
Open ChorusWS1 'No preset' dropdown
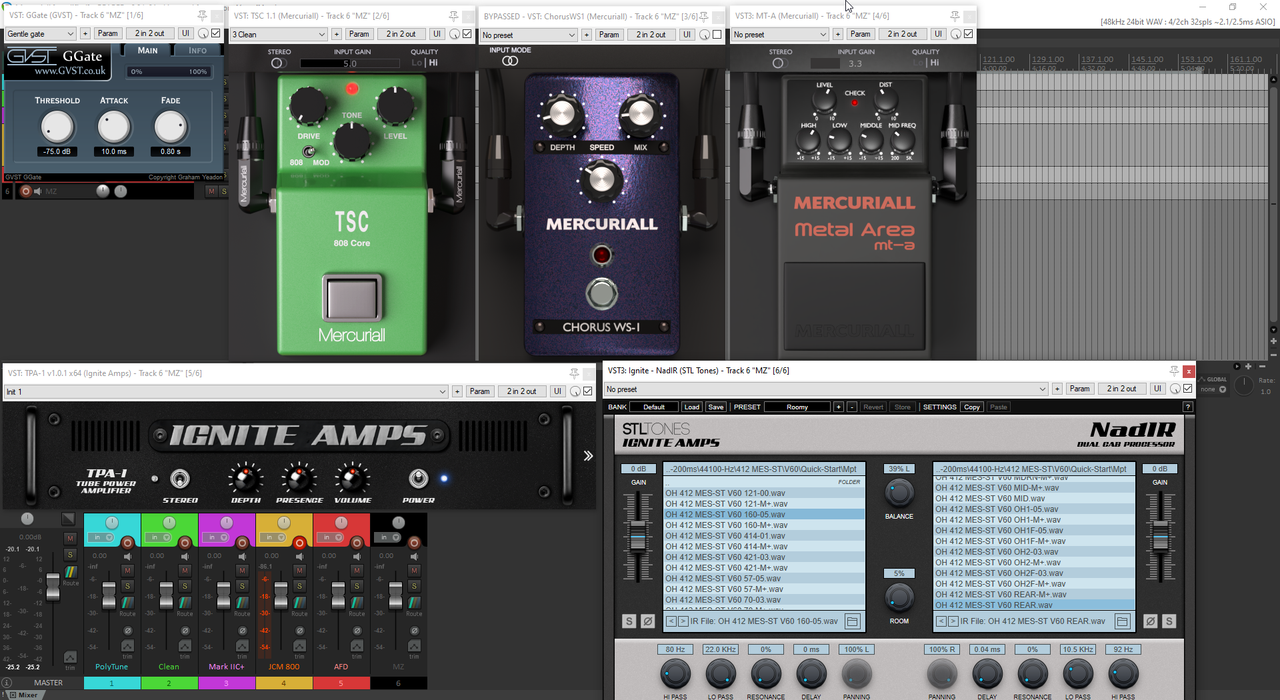529,34
